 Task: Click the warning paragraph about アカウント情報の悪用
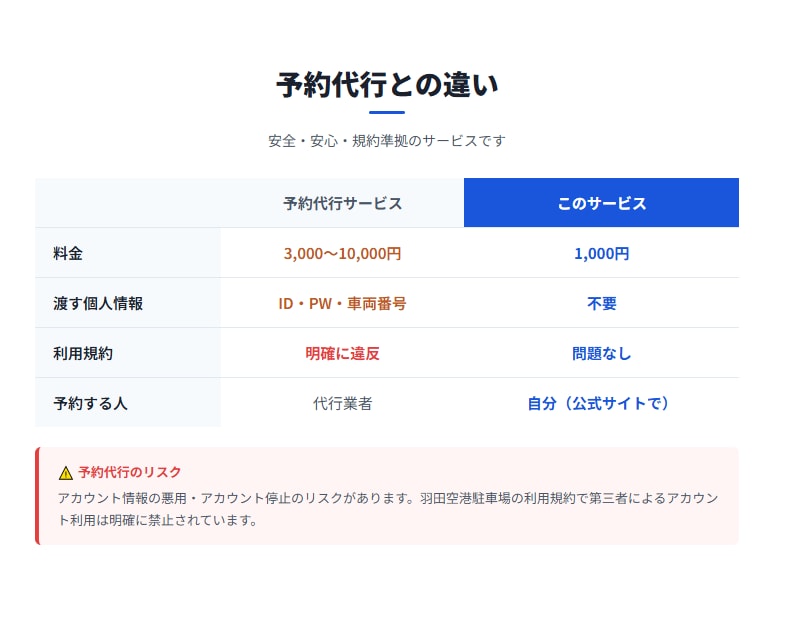[387, 509]
